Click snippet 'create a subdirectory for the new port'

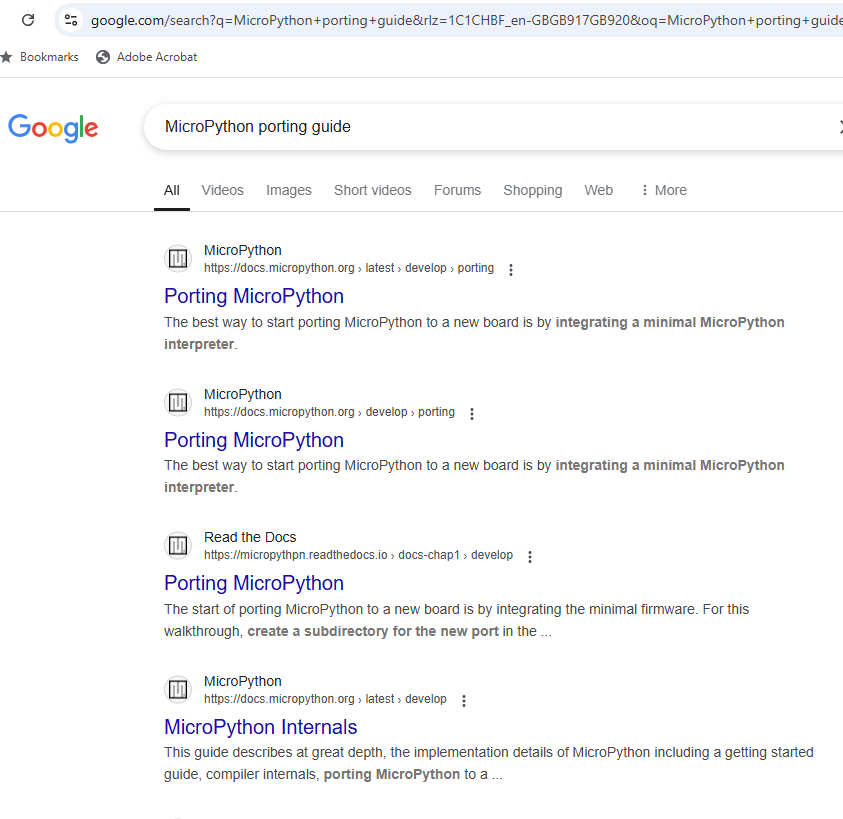373,631
